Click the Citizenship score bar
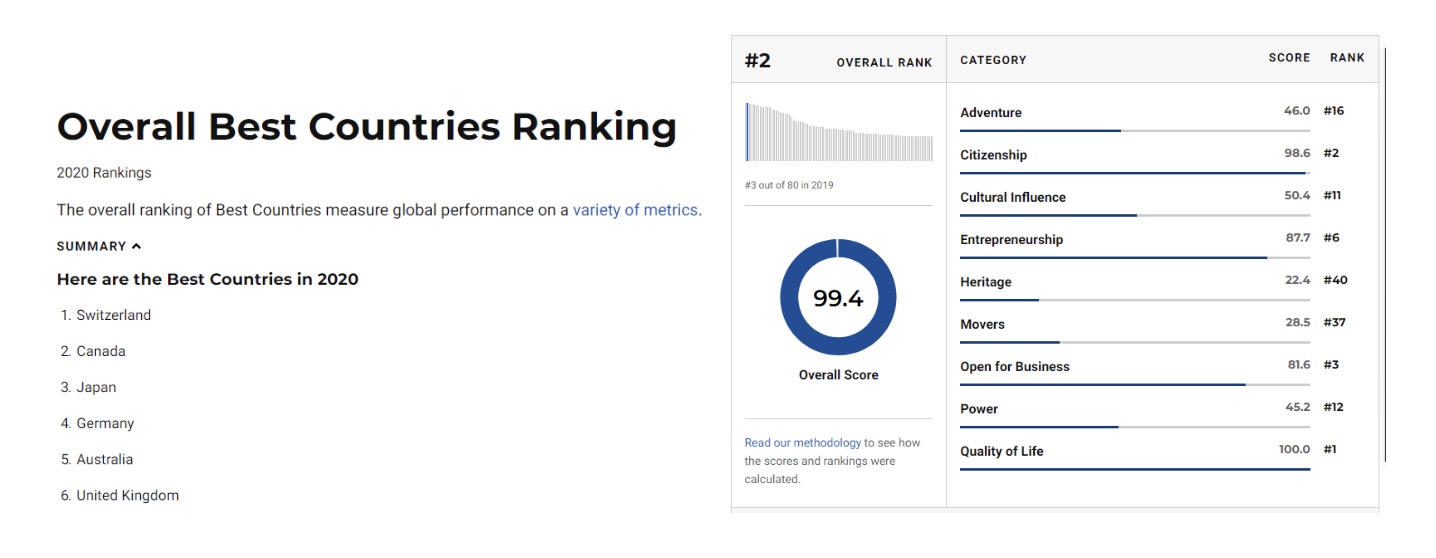 point(1135,173)
